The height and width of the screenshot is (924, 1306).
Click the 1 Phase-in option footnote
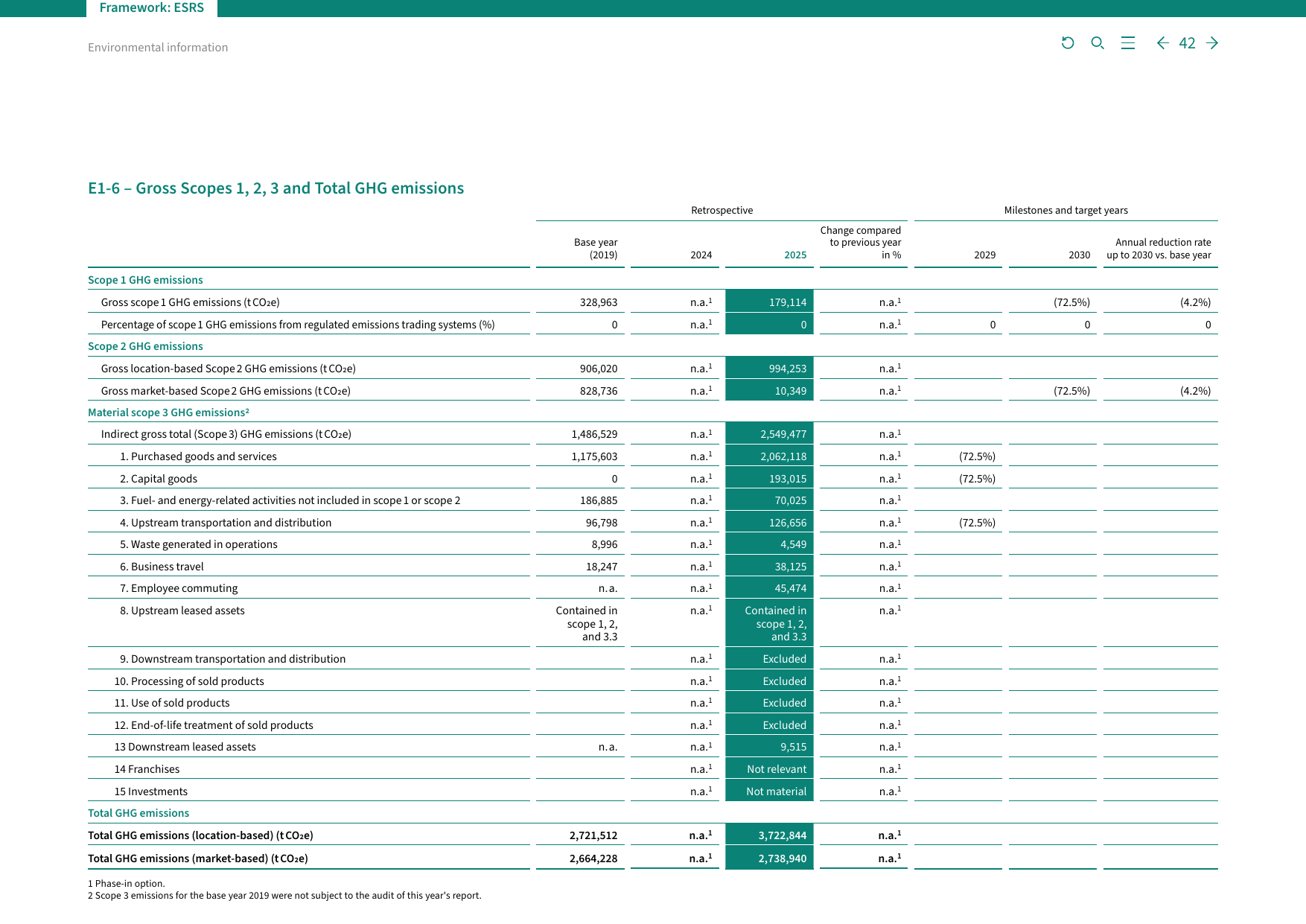127,884
